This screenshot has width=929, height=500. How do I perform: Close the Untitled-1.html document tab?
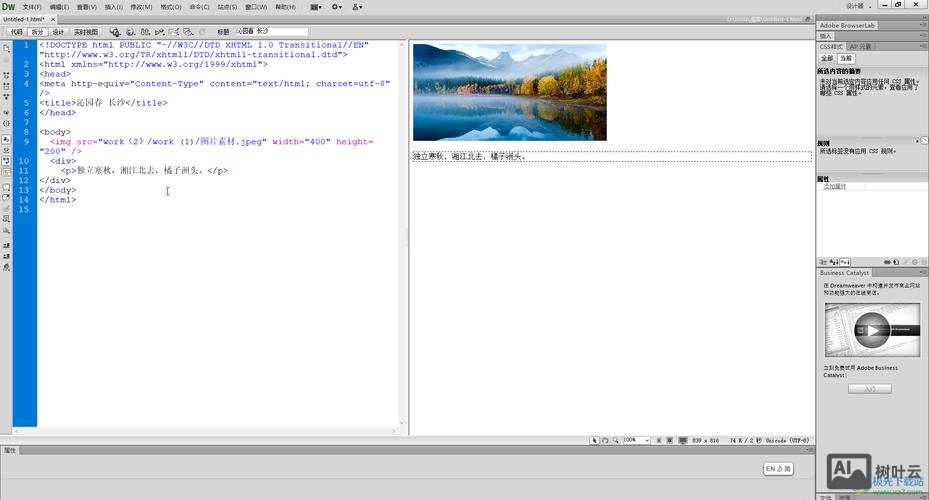coord(53,19)
